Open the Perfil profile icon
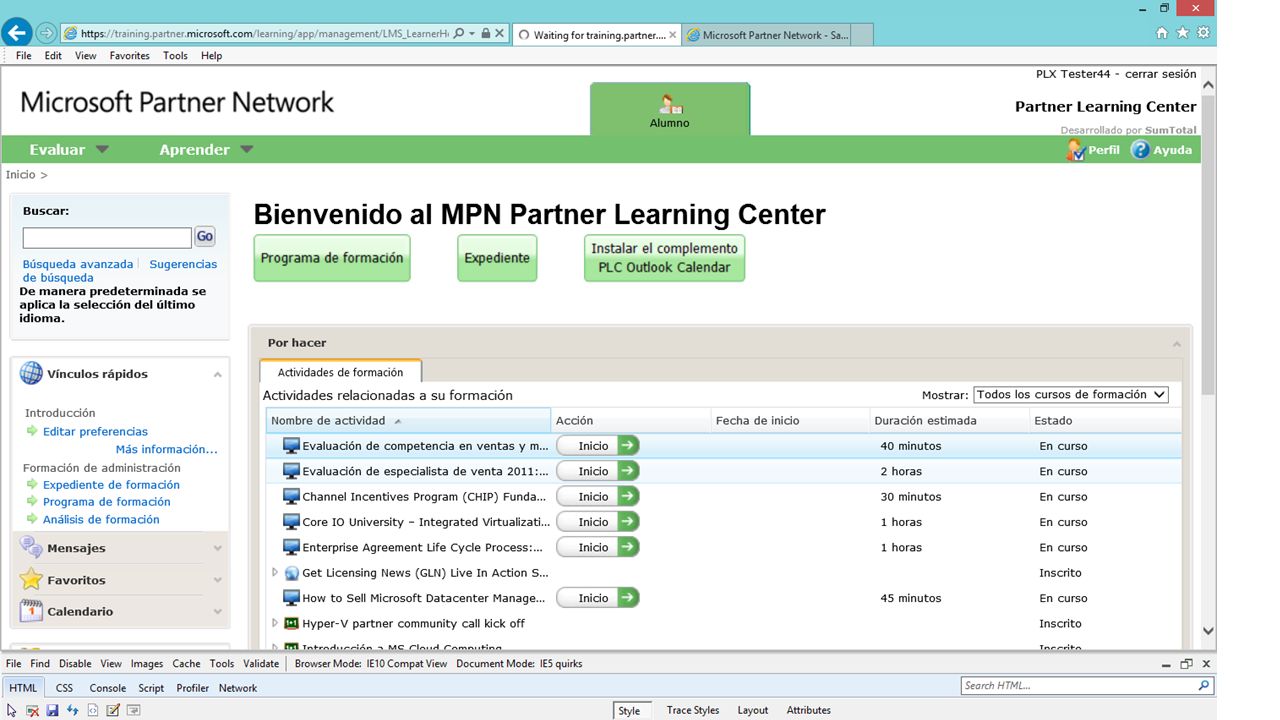The image size is (1280, 720). [1075, 150]
